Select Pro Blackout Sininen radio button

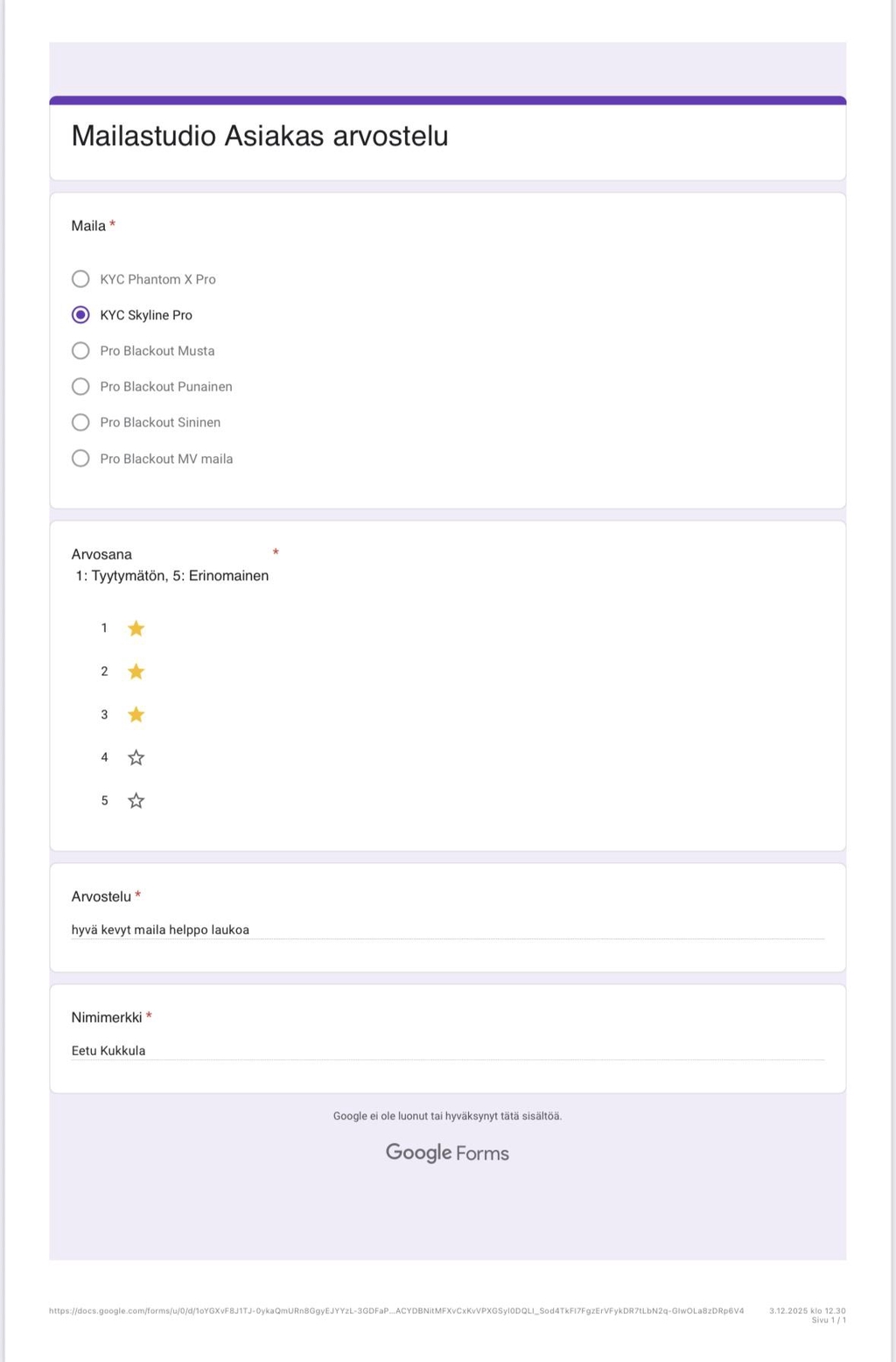[80, 423]
